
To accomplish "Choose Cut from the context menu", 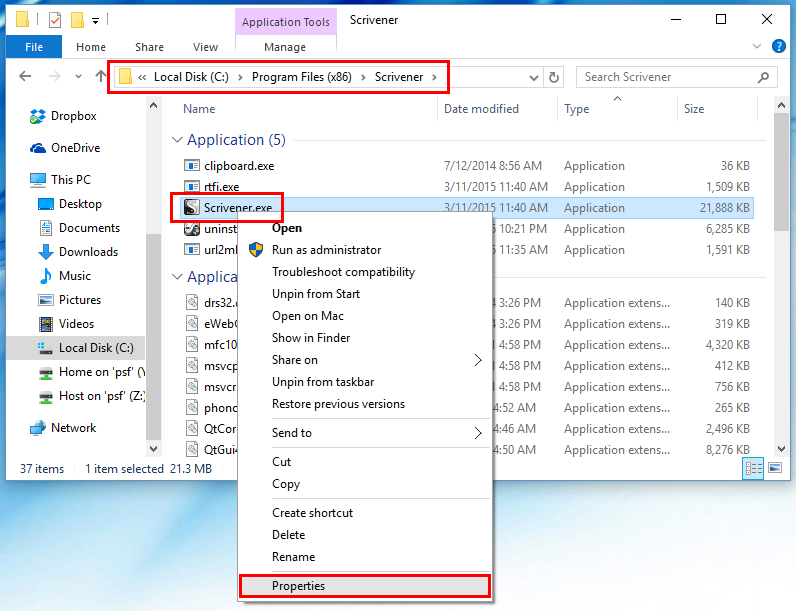I will tap(281, 462).
